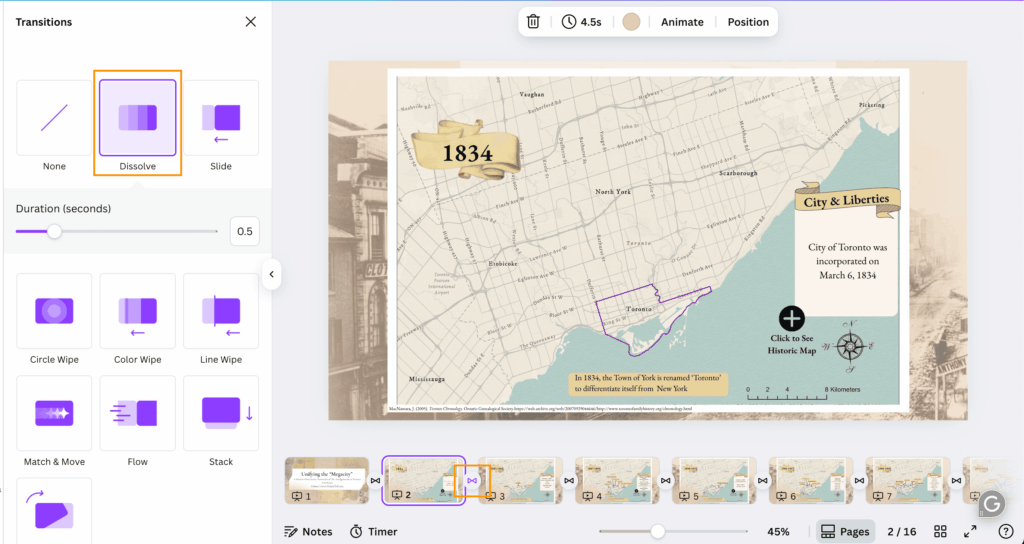Collapse the side panel with chevron
The image size is (1024, 544).
271,274
